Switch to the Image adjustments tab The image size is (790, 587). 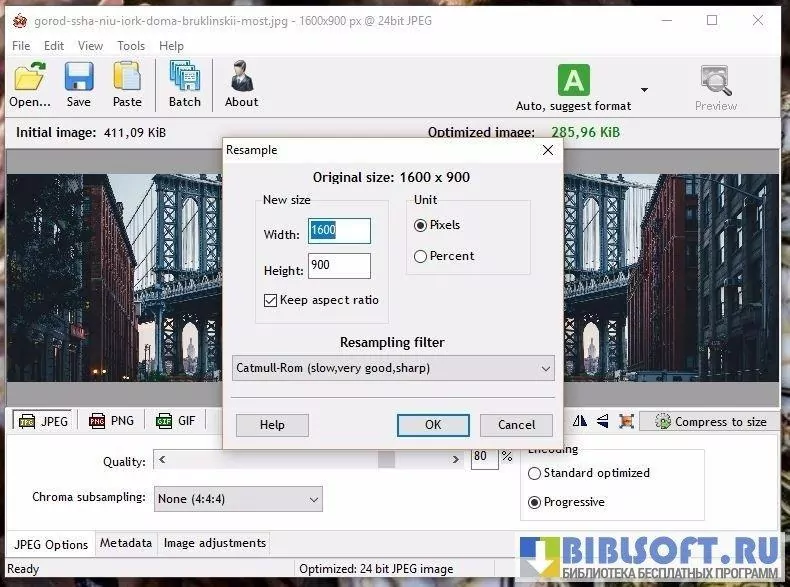tap(215, 543)
